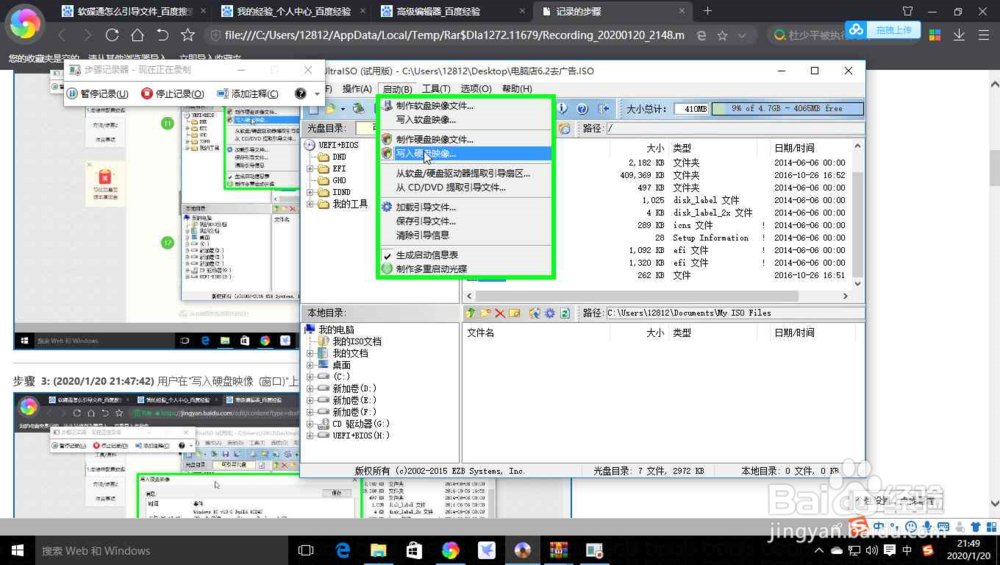Image resolution: width=1000 pixels, height=565 pixels.
Task: Click 停止记录 in Steps Recorder
Action: (173, 94)
